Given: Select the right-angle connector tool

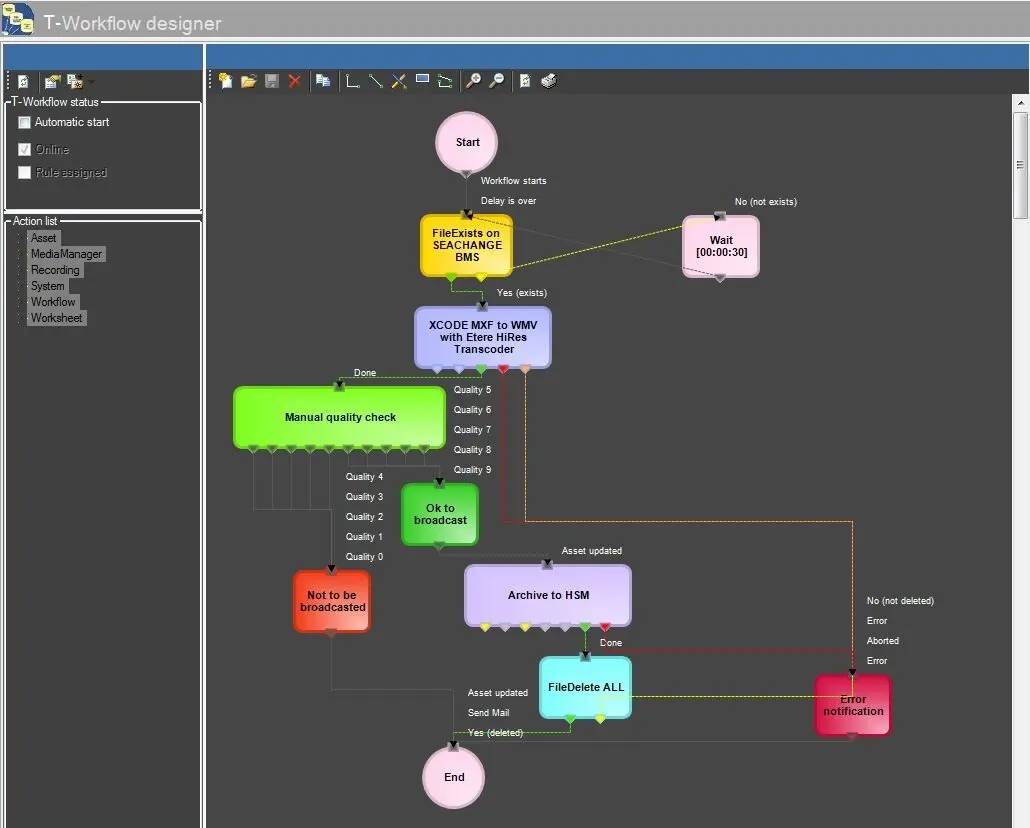Looking at the screenshot, I should pos(352,81).
